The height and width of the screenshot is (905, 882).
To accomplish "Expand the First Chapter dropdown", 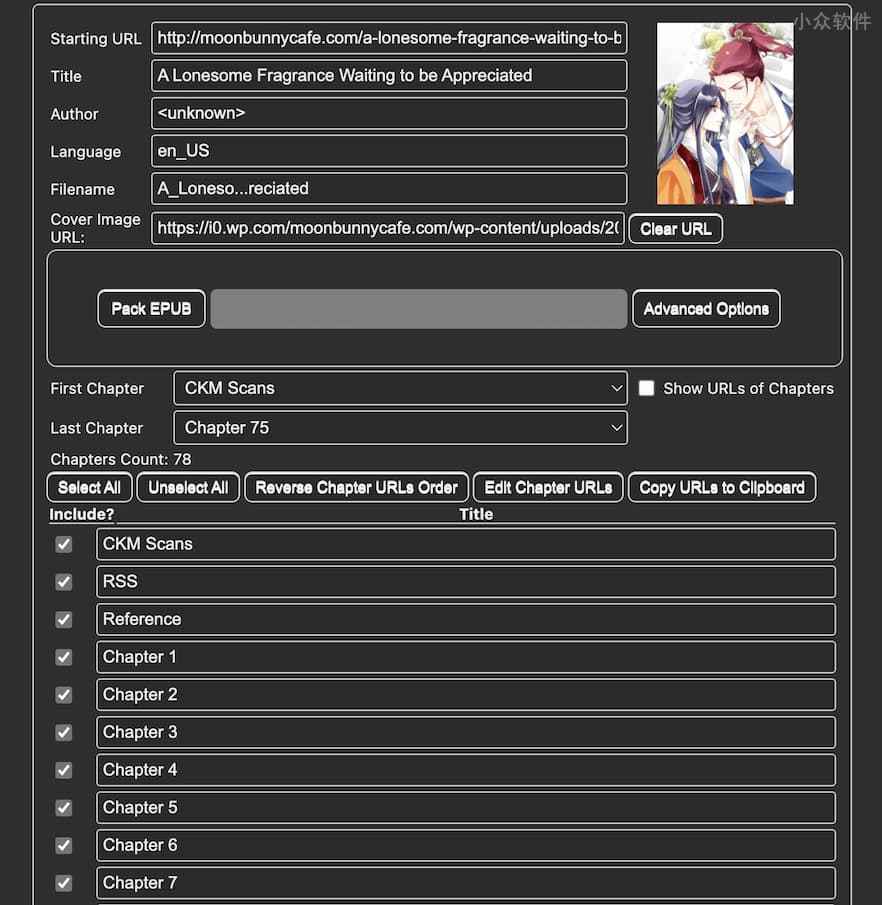I will [x=400, y=388].
